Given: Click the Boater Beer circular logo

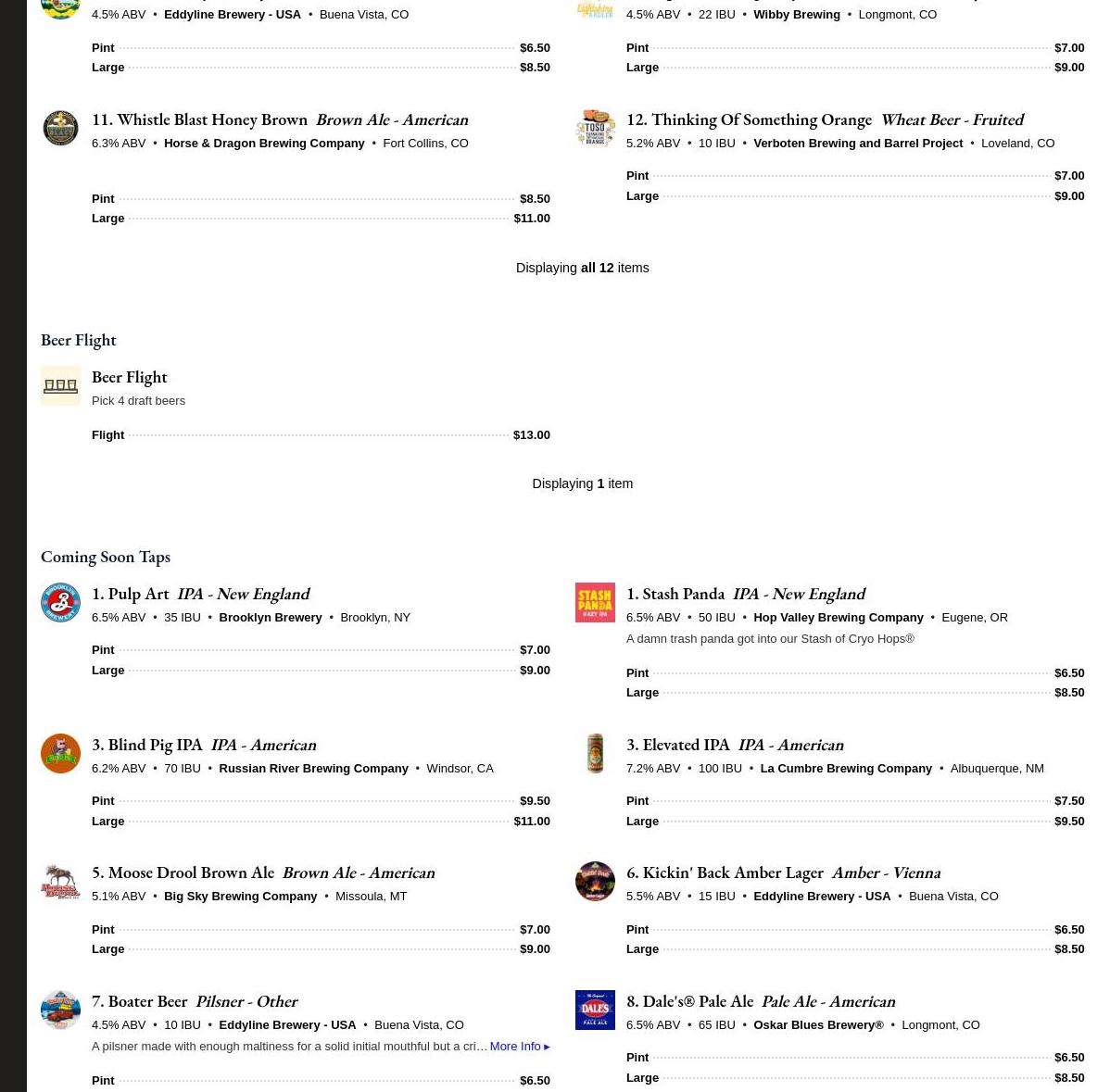Looking at the screenshot, I should point(60,1010).
